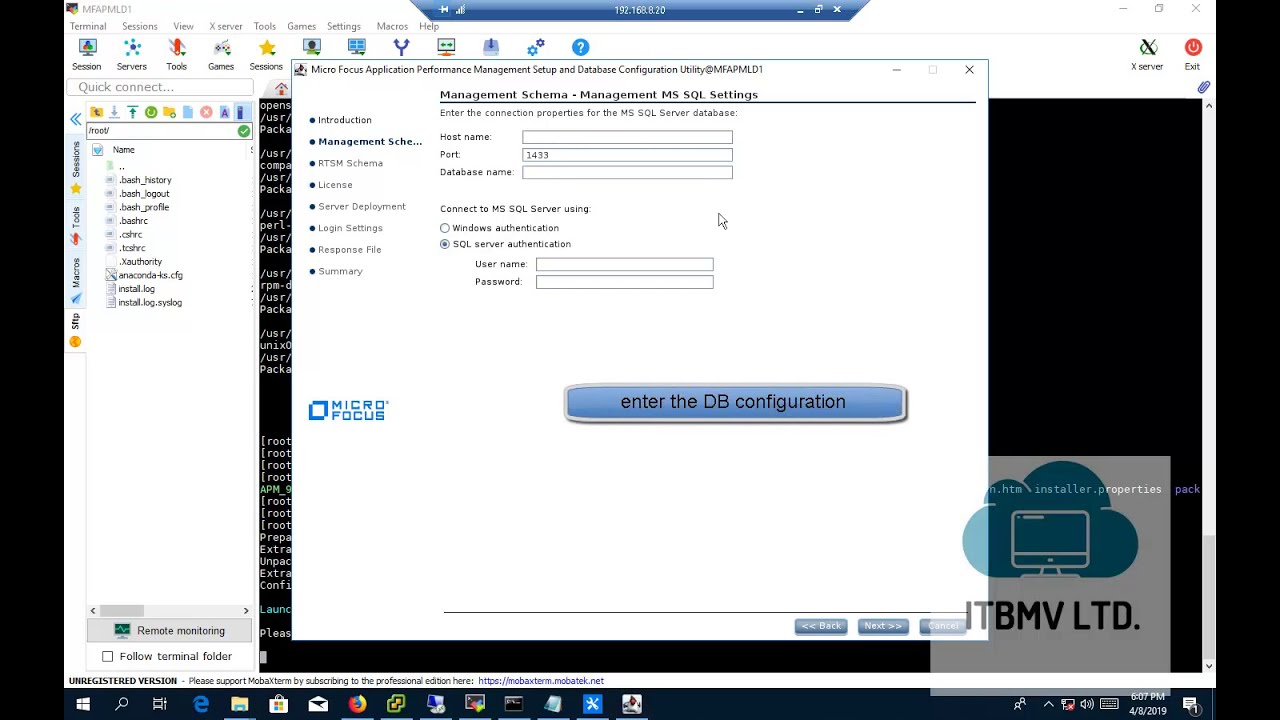Click the Server Deployment wizard step
The width and height of the screenshot is (1280, 720).
coord(362,206)
